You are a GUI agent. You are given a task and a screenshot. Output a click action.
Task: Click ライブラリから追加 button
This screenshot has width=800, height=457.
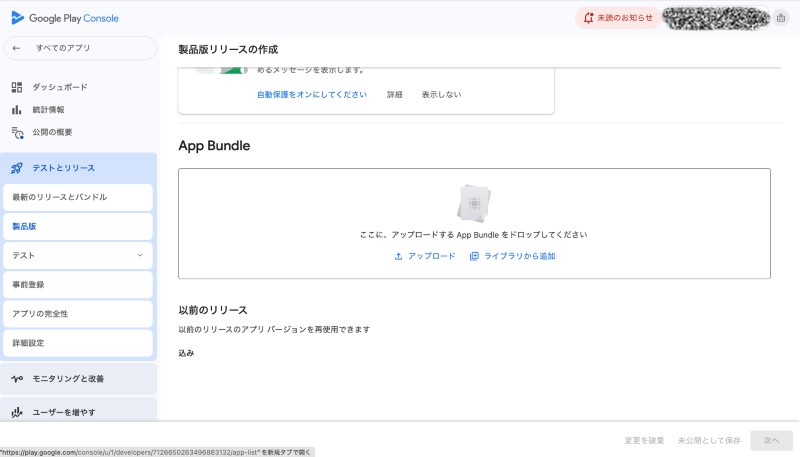coord(512,256)
